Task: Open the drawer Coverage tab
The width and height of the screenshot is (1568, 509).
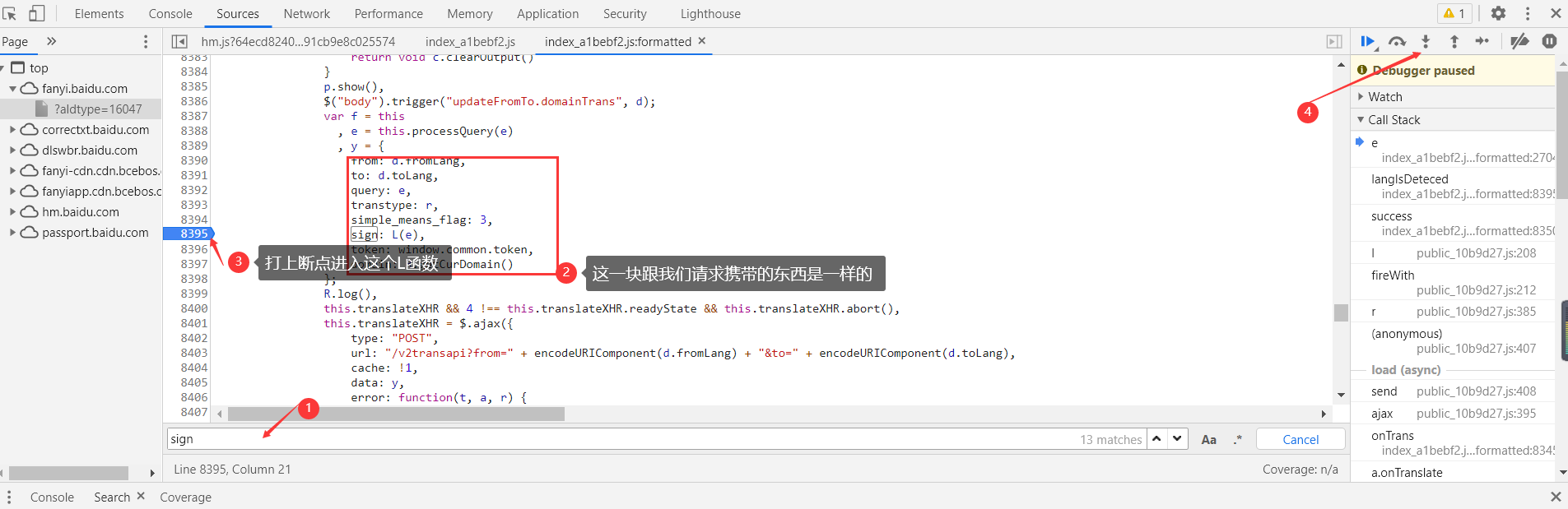Action: [185, 497]
